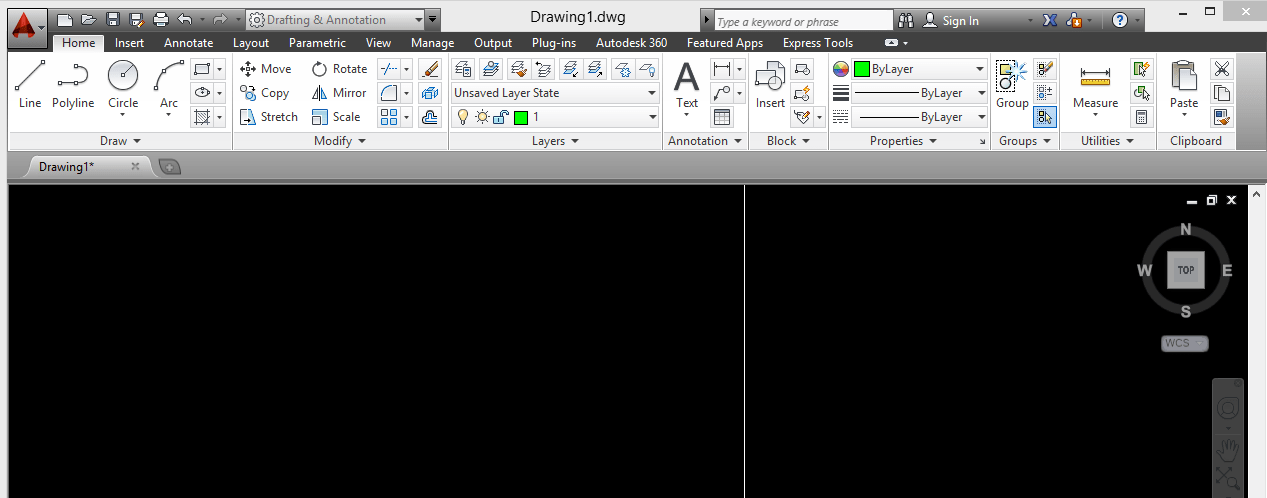Click the Move command
Viewport: 1267px width, 498px height.
[266, 69]
